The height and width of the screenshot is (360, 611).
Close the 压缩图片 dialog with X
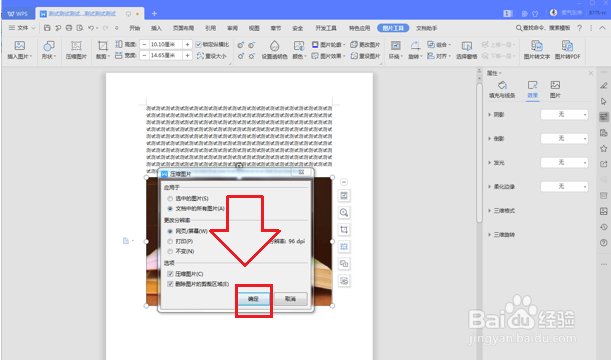301,172
